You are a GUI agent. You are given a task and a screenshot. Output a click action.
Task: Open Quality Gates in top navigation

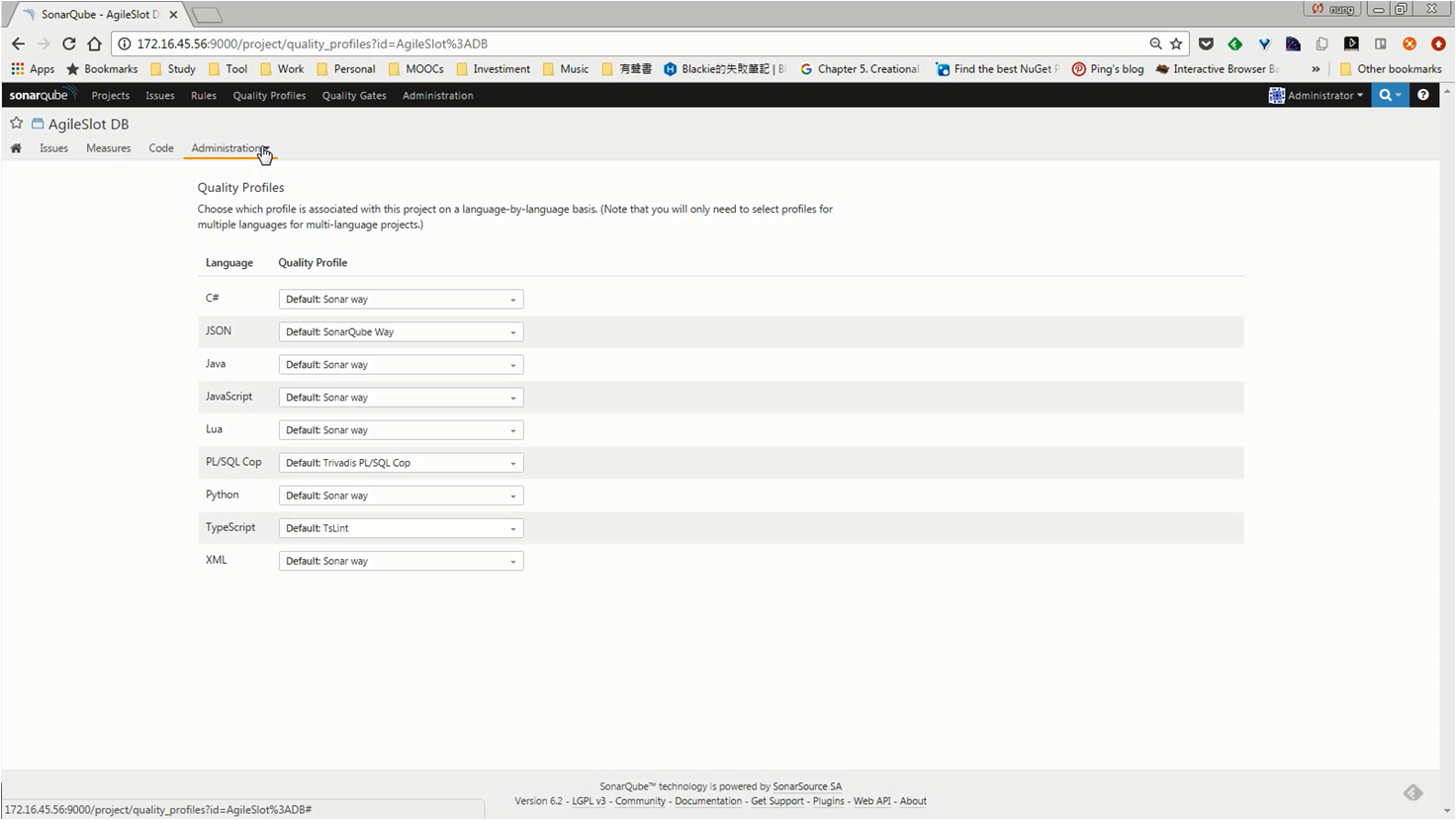[354, 95]
